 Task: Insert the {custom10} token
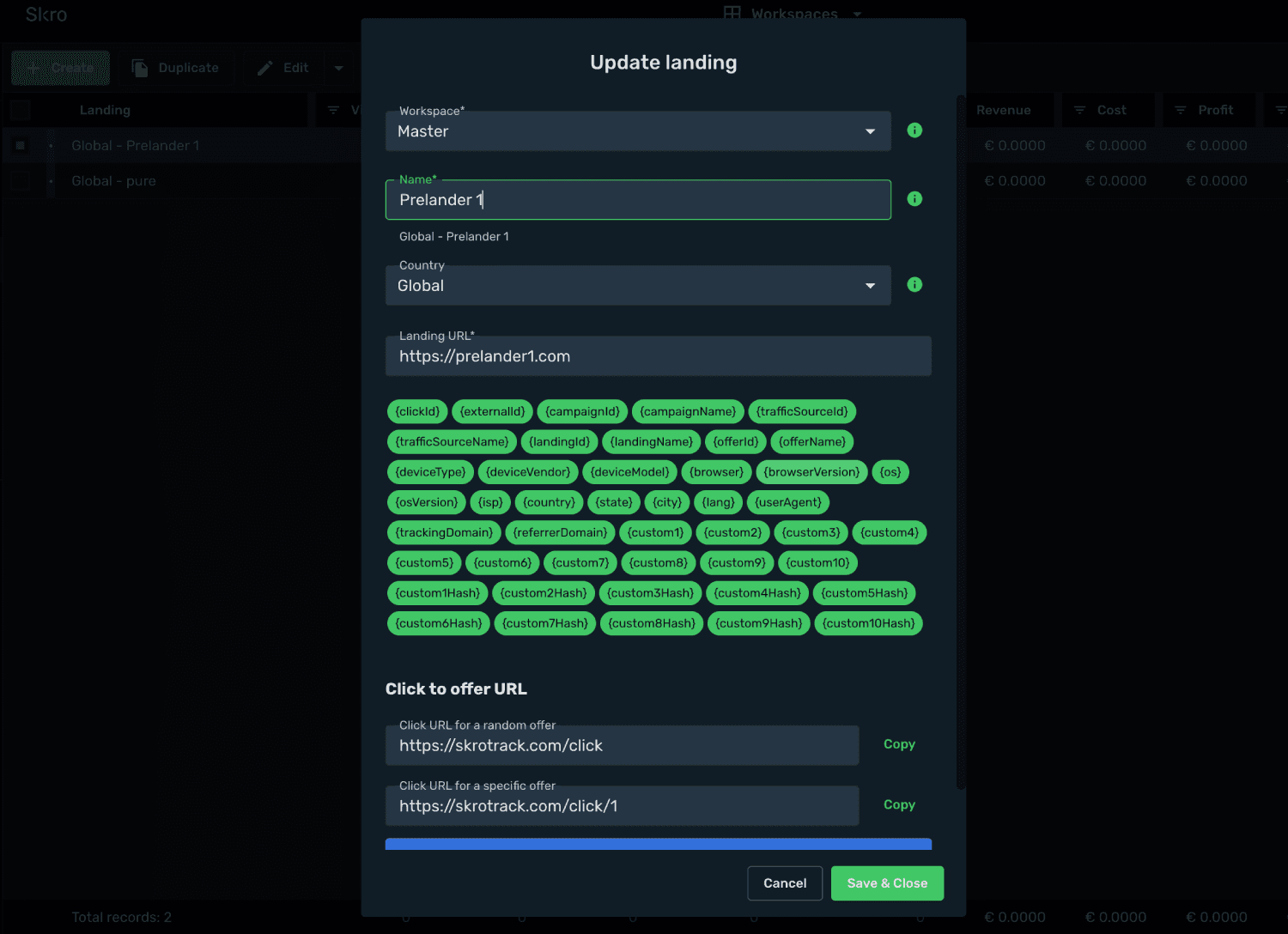(x=817, y=563)
